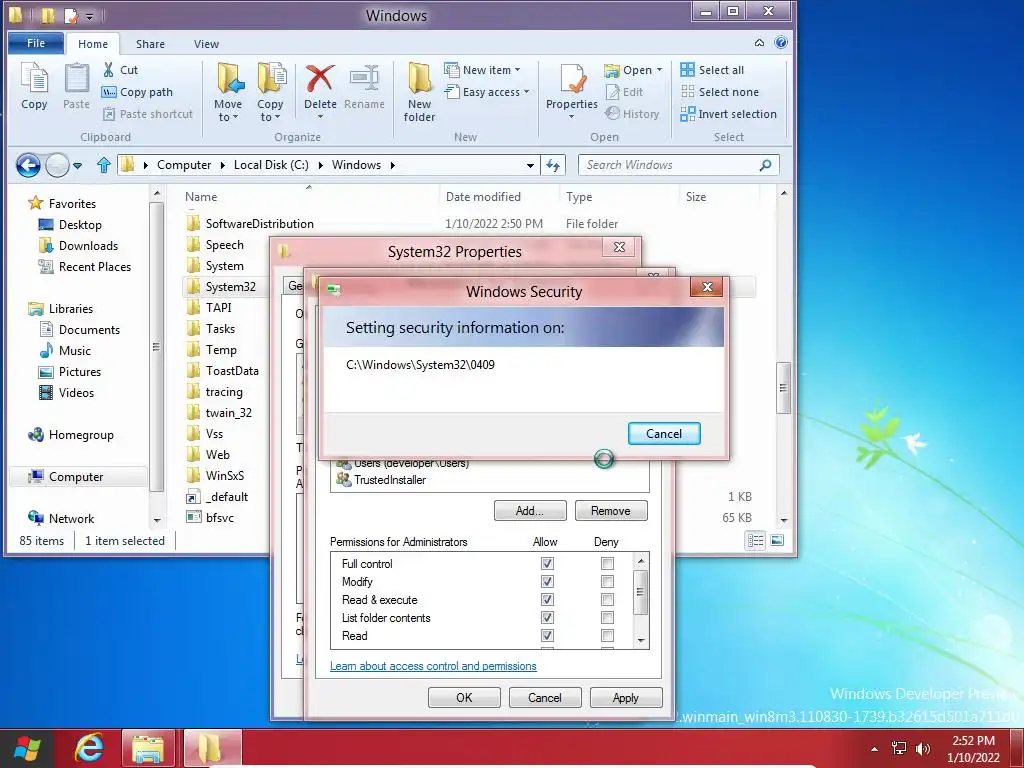This screenshot has width=1024, height=768.
Task: Click the red Delete icon
Action: pos(320,80)
